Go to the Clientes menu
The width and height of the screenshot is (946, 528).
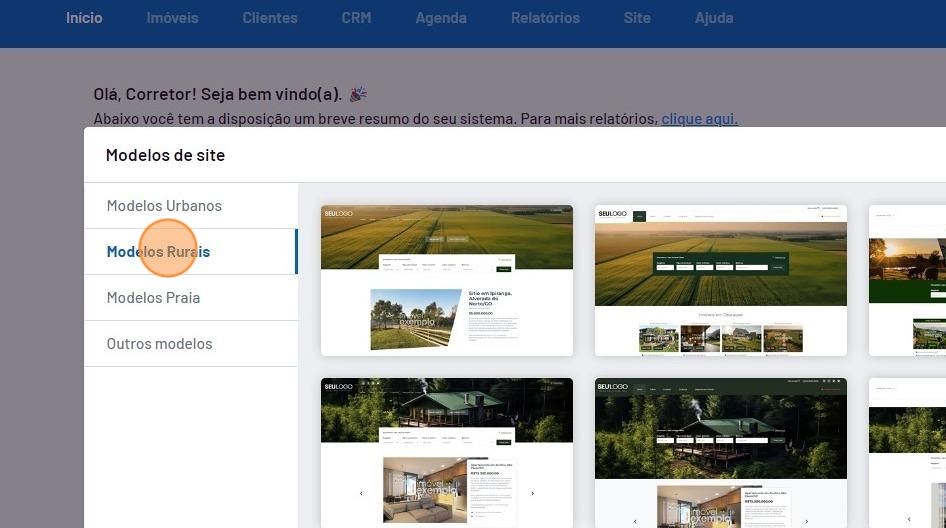[269, 18]
